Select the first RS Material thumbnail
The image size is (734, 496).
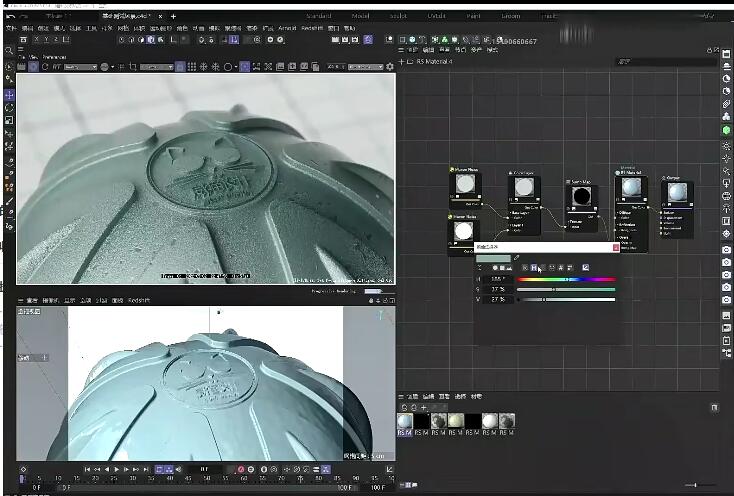point(405,421)
